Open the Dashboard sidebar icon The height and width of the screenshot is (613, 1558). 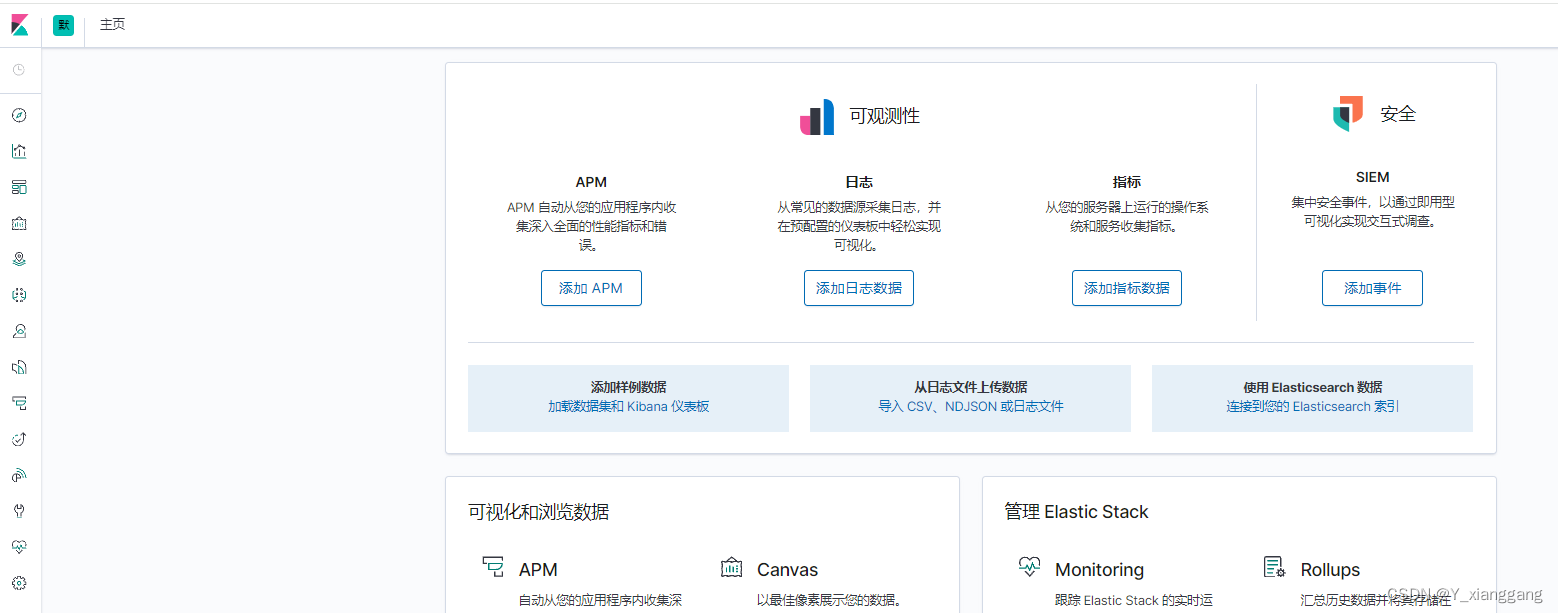click(19, 186)
